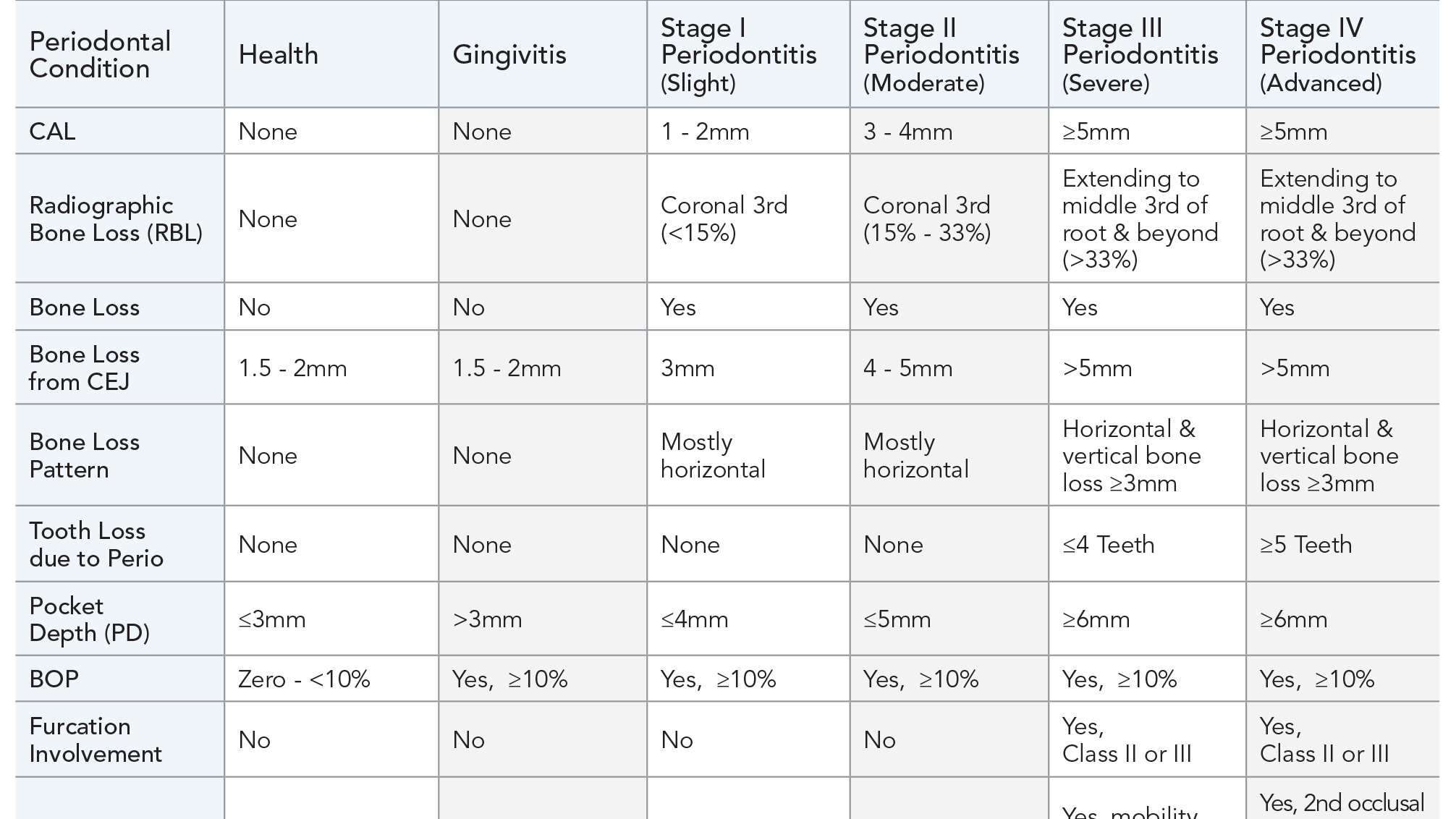
Task: Click the Periodontal Condition header cell
Action: click(x=100, y=55)
